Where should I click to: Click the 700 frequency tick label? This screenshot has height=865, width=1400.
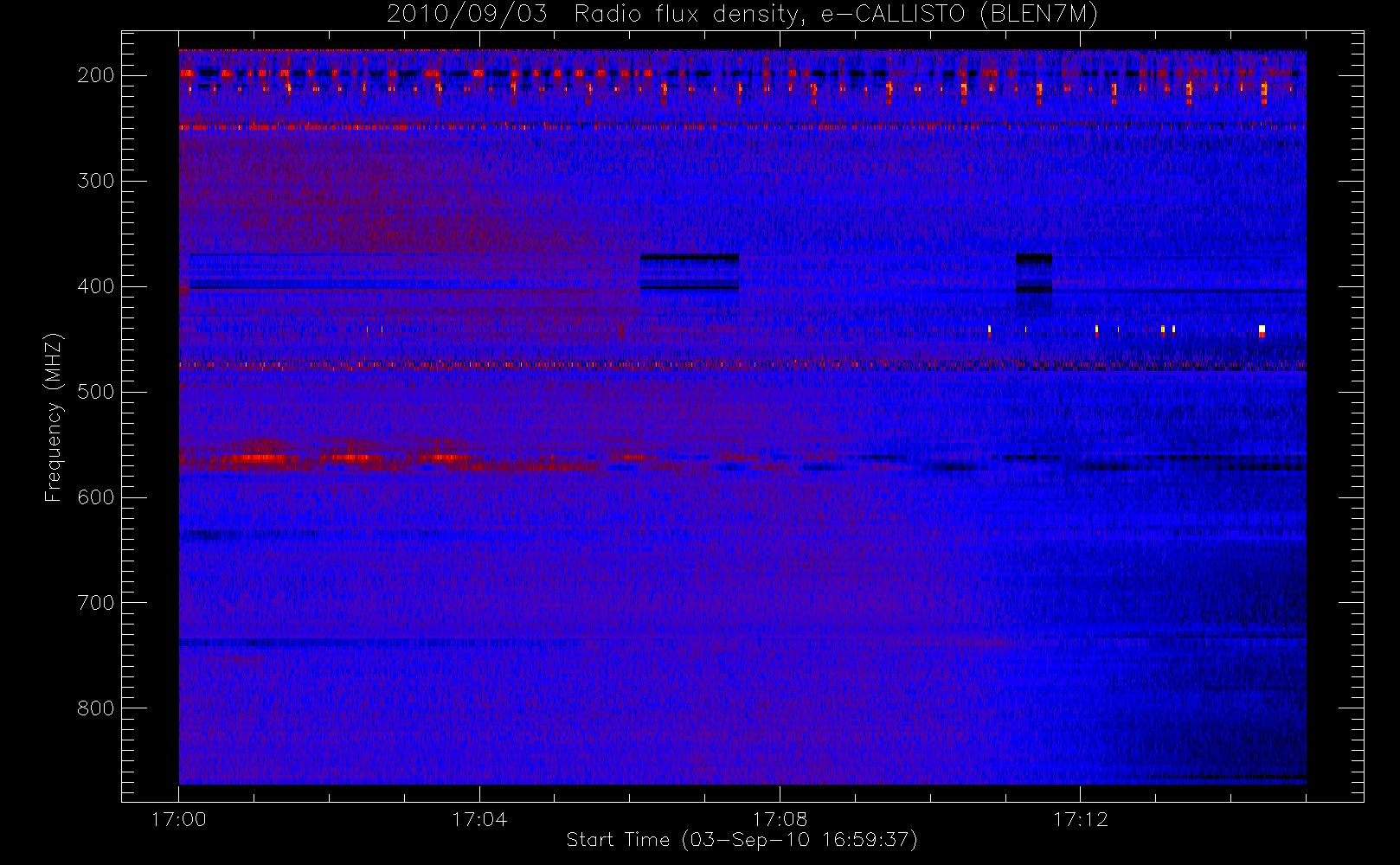pyautogui.click(x=96, y=603)
